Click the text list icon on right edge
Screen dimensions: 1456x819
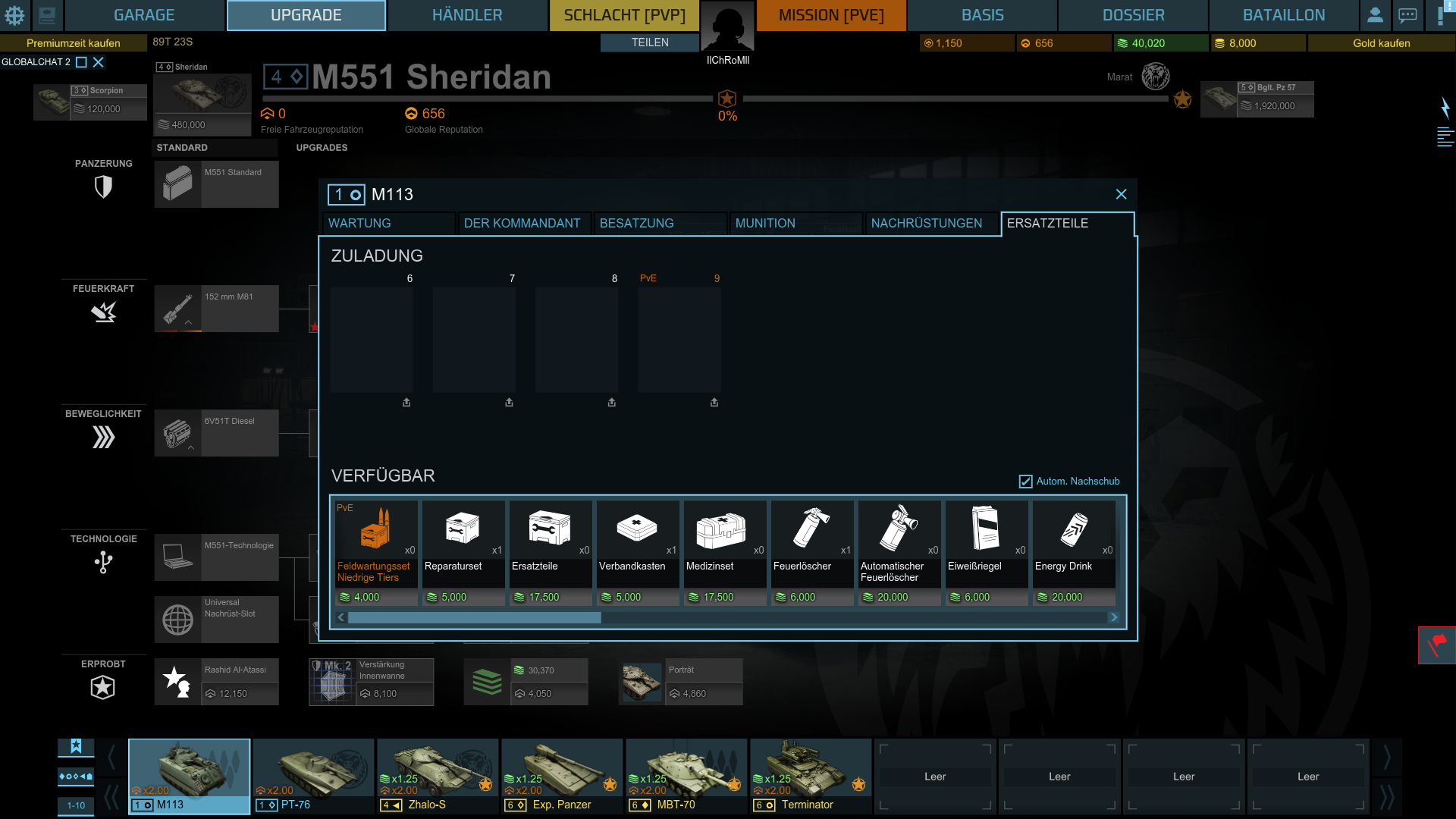(x=1445, y=137)
